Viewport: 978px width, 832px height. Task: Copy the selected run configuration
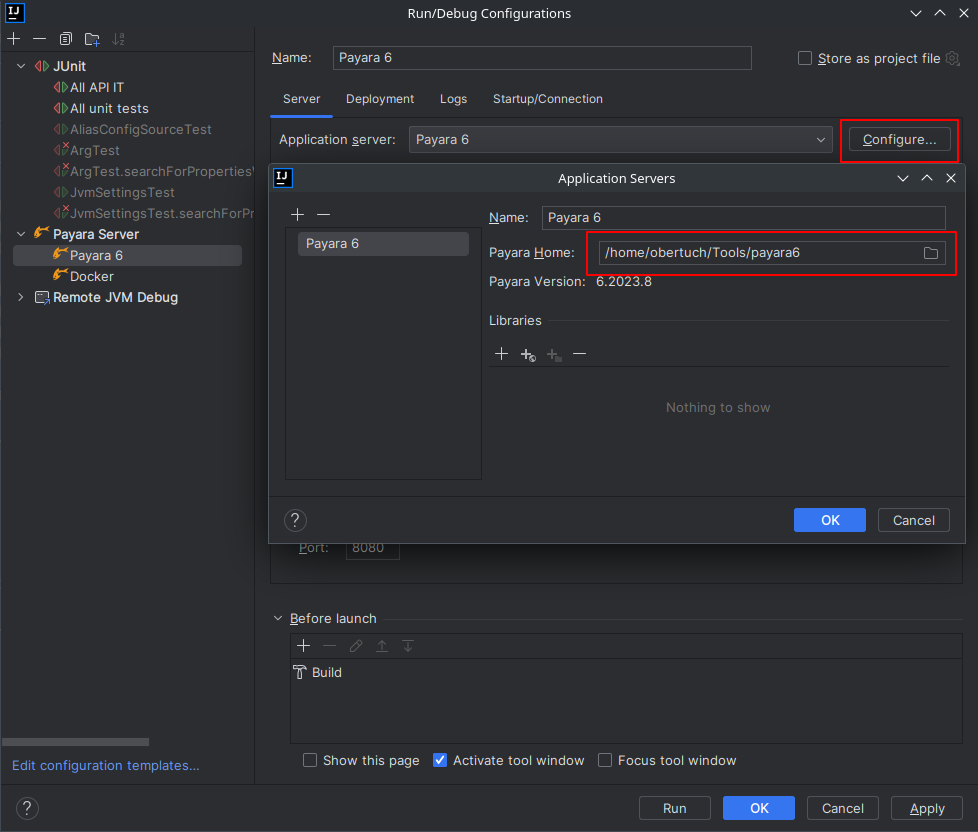[65, 38]
